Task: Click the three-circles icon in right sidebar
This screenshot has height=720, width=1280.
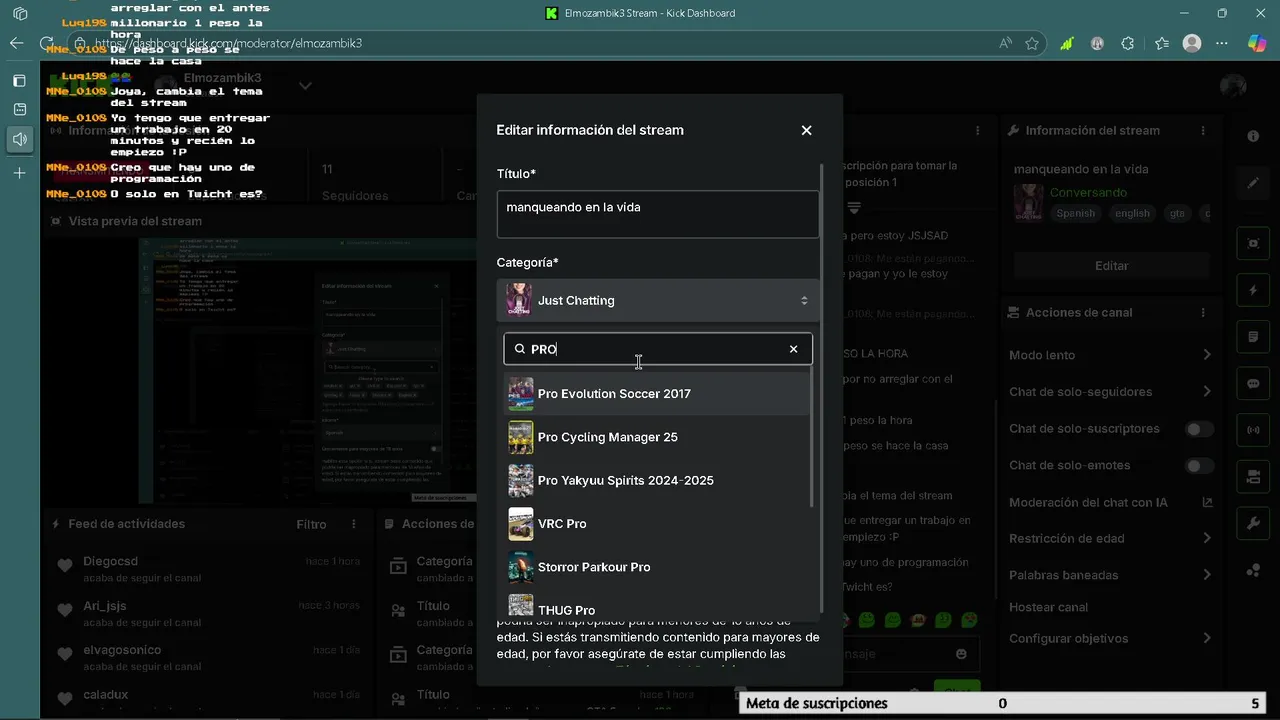Action: 1253,570
